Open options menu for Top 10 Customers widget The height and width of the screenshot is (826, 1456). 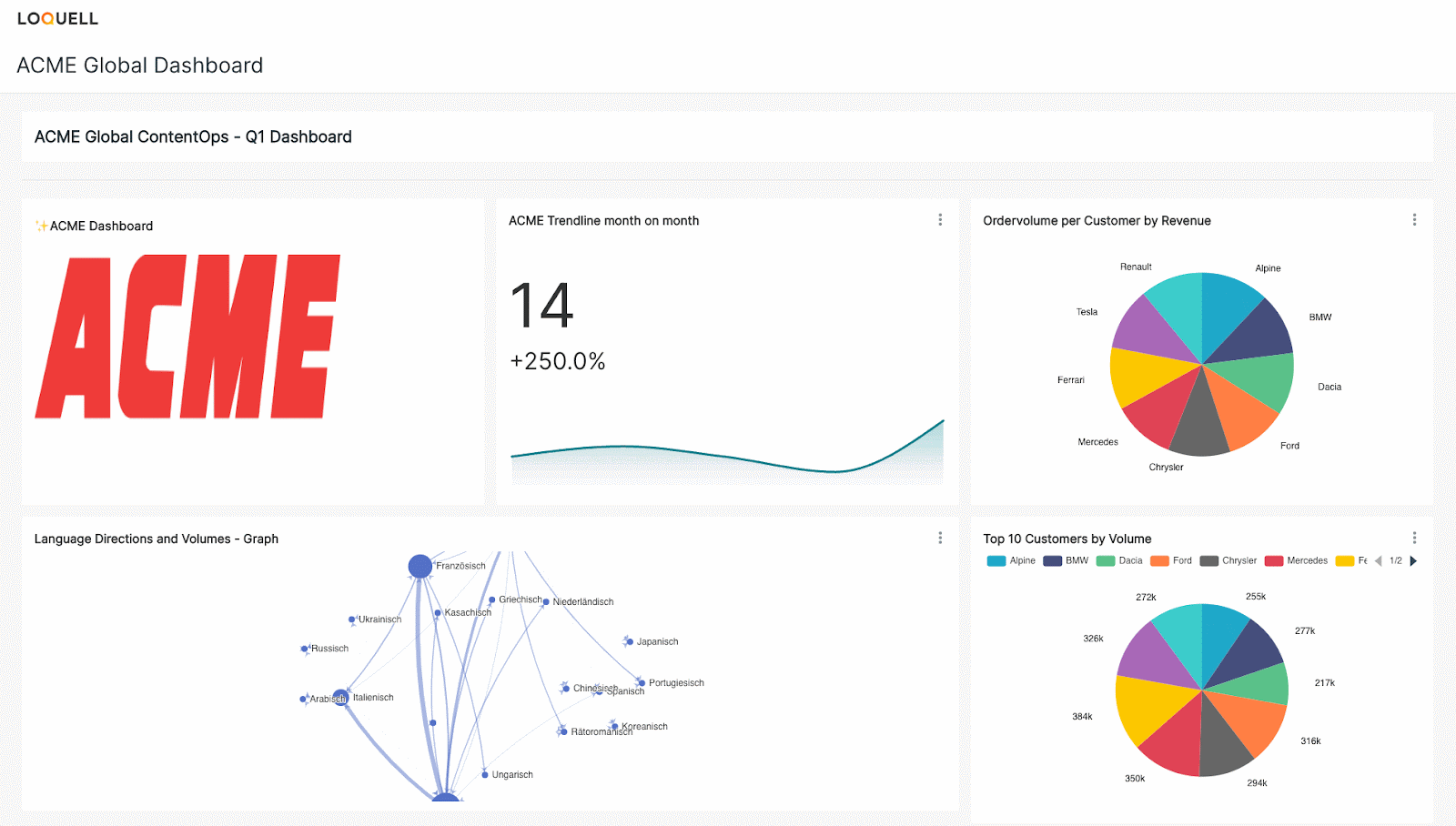[1414, 539]
